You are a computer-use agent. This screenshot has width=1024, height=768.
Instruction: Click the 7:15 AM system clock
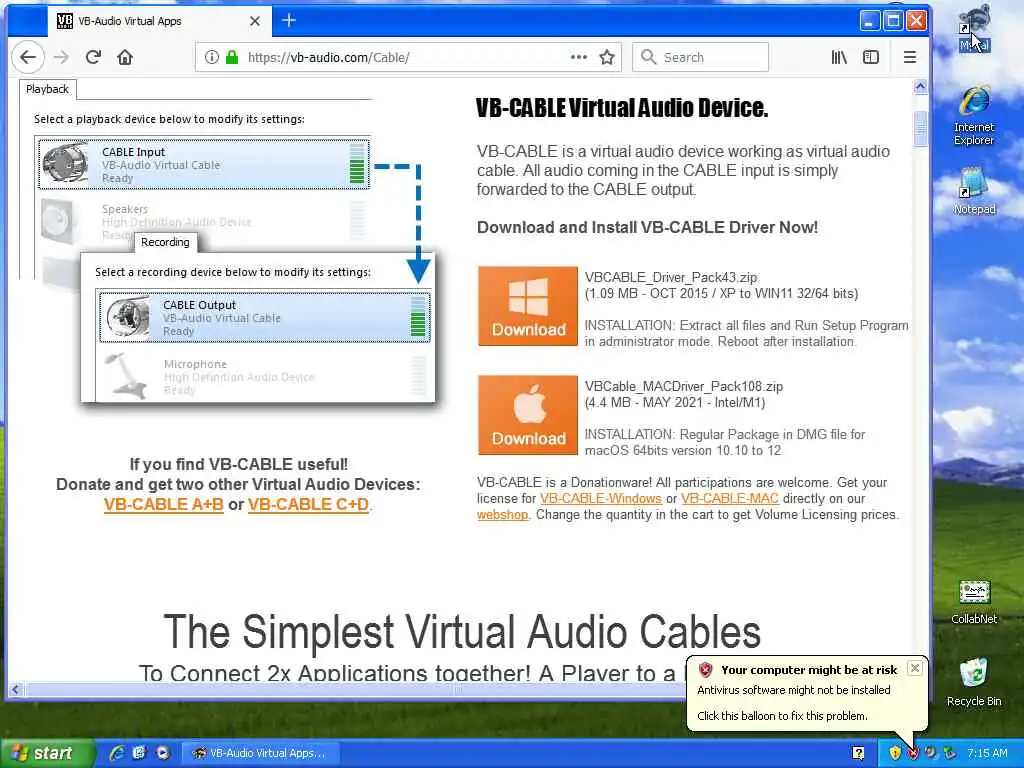(x=987, y=753)
